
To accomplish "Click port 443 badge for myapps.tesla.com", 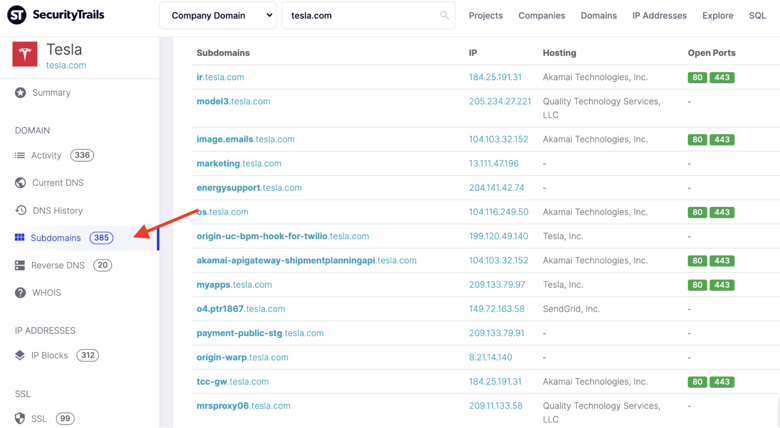I will (x=722, y=285).
